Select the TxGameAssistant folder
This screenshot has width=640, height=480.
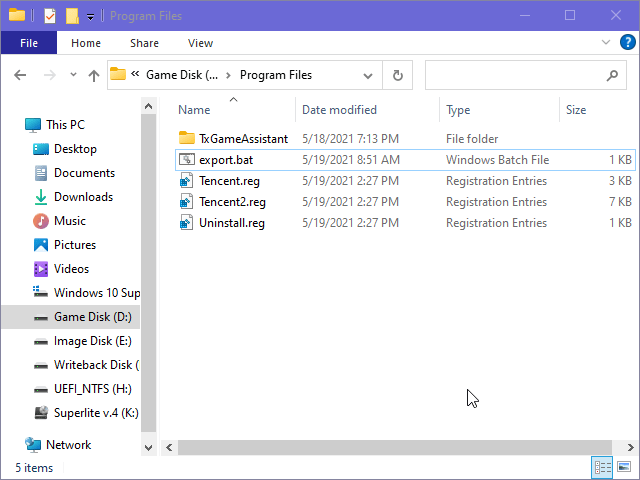pos(243,139)
